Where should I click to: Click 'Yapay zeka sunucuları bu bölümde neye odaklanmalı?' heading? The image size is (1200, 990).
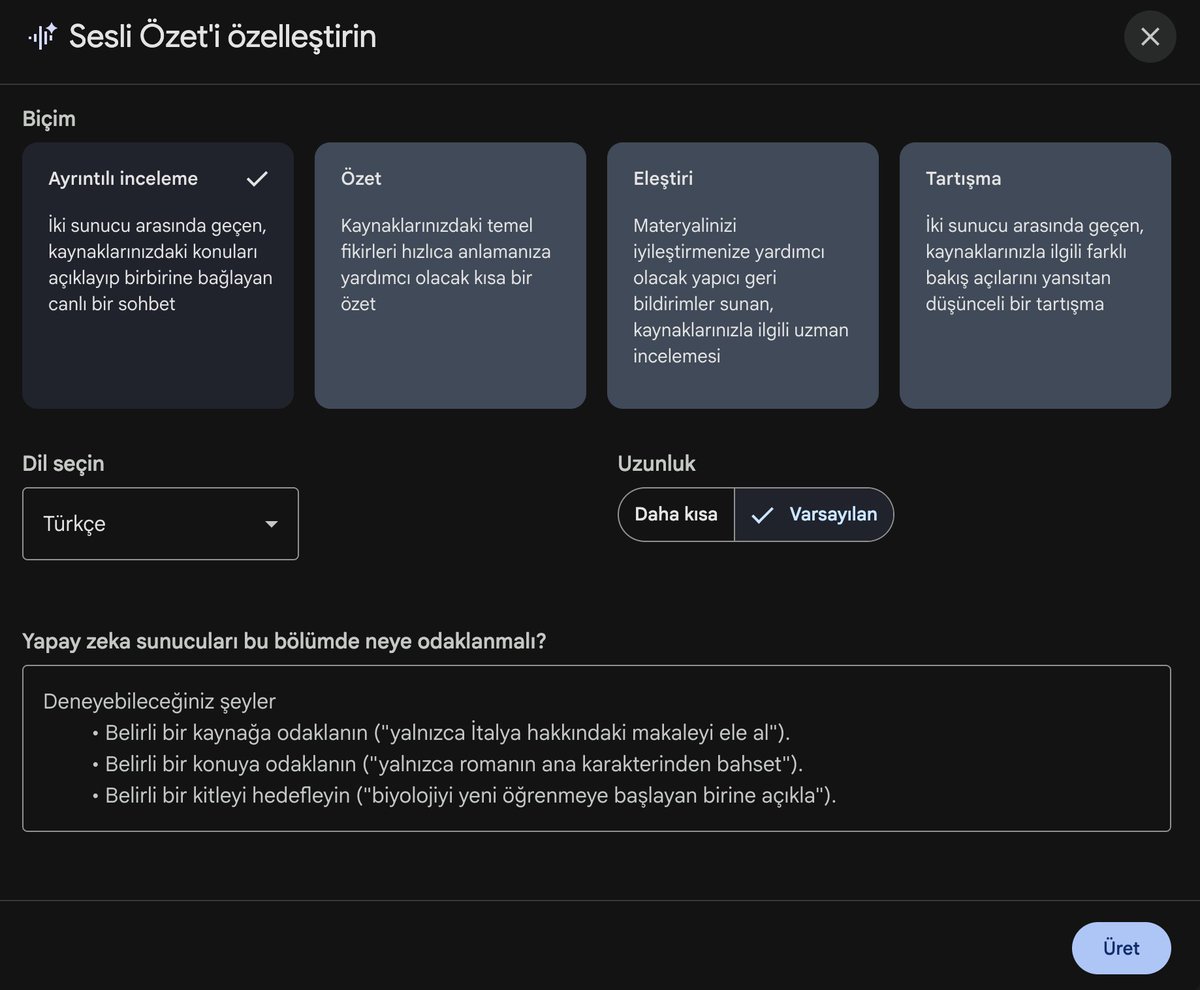pos(284,641)
